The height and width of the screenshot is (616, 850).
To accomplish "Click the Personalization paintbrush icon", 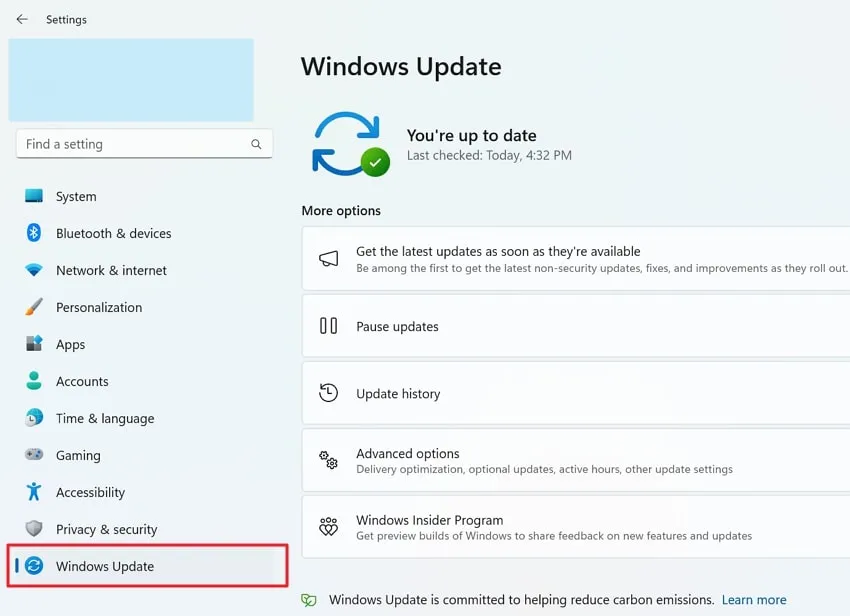I will (34, 307).
